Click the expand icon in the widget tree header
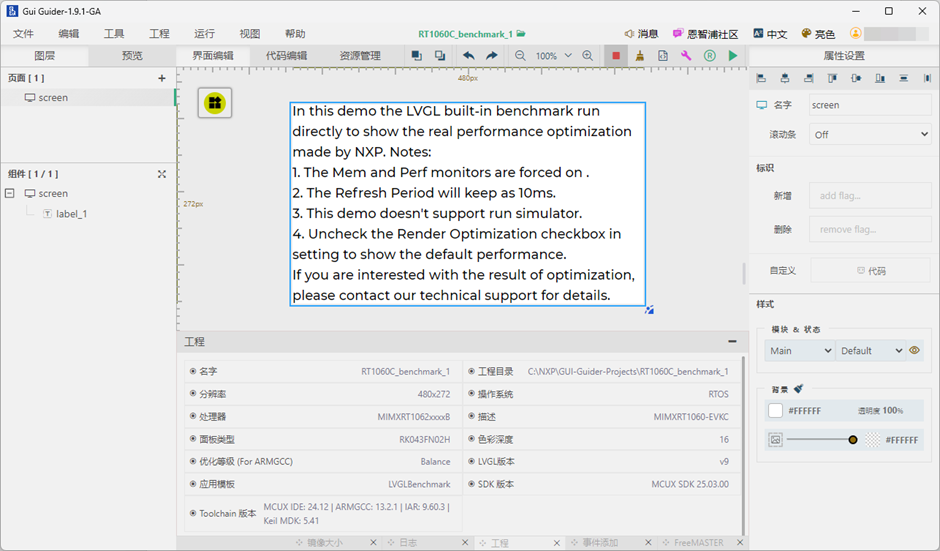Image resolution: width=940 pixels, height=551 pixels. [x=162, y=174]
